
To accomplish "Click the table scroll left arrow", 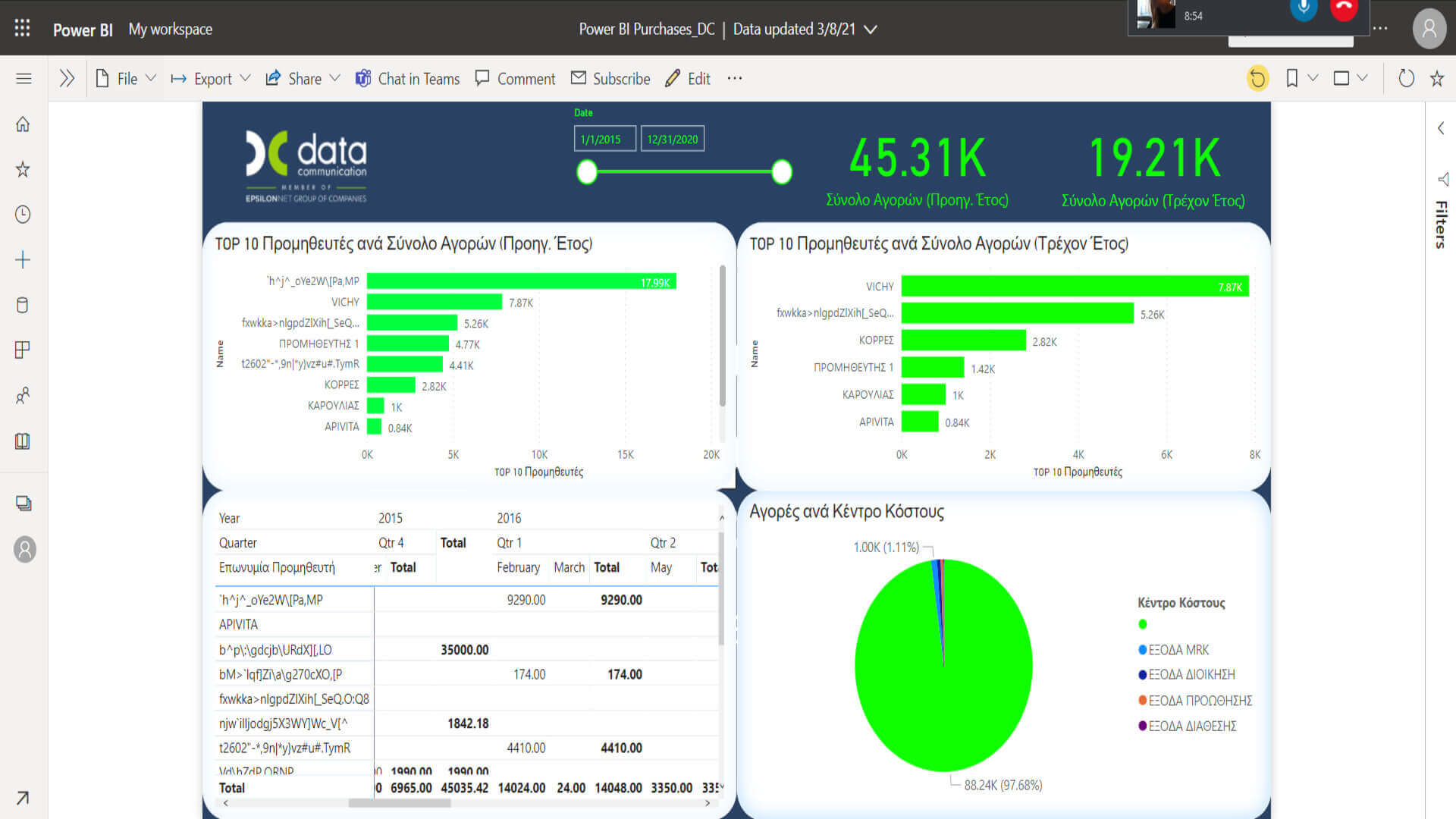I will coord(225,803).
